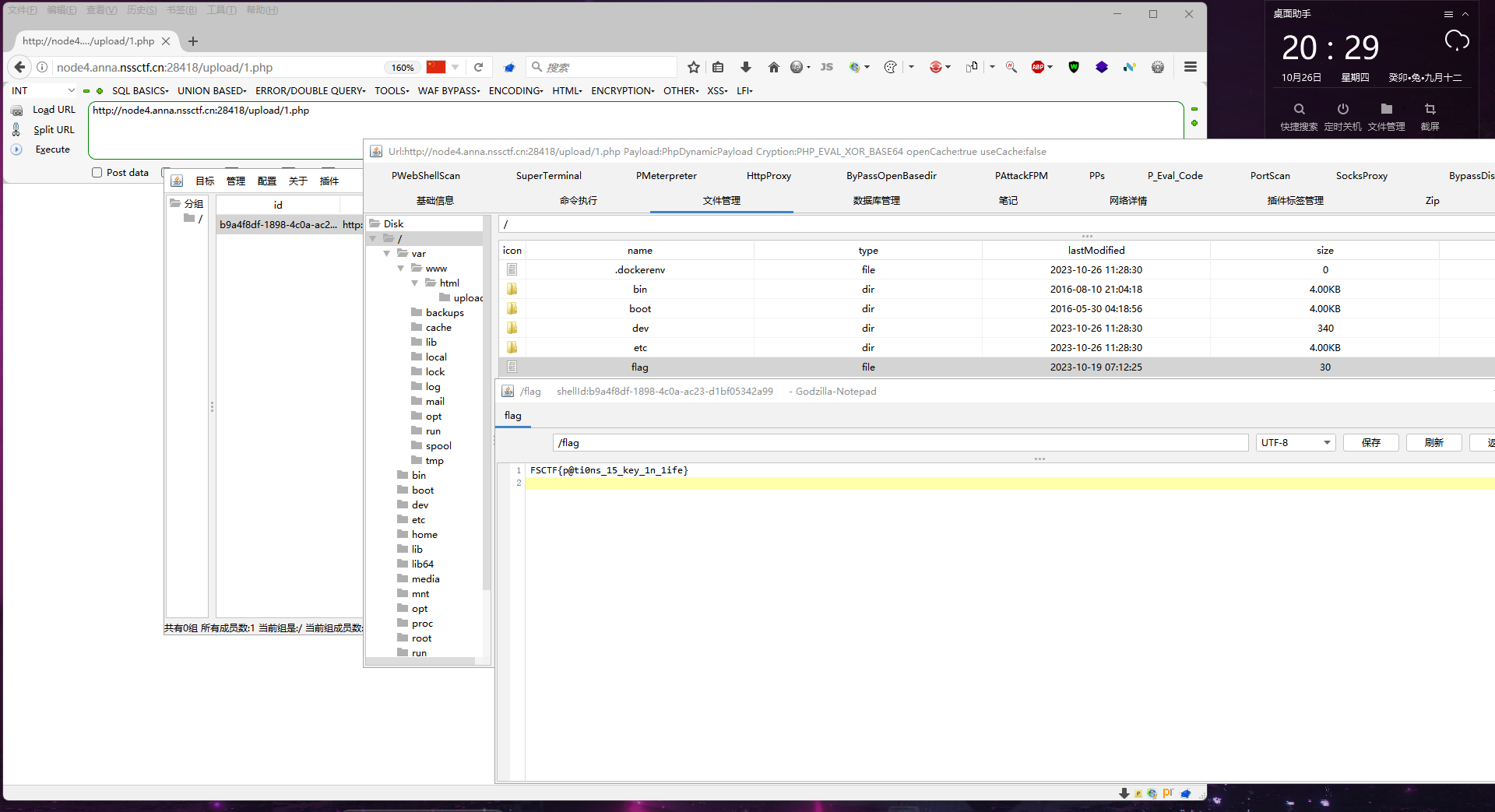
Task: Switch to the 数据库管理 tab in Godzilla
Action: tap(876, 200)
